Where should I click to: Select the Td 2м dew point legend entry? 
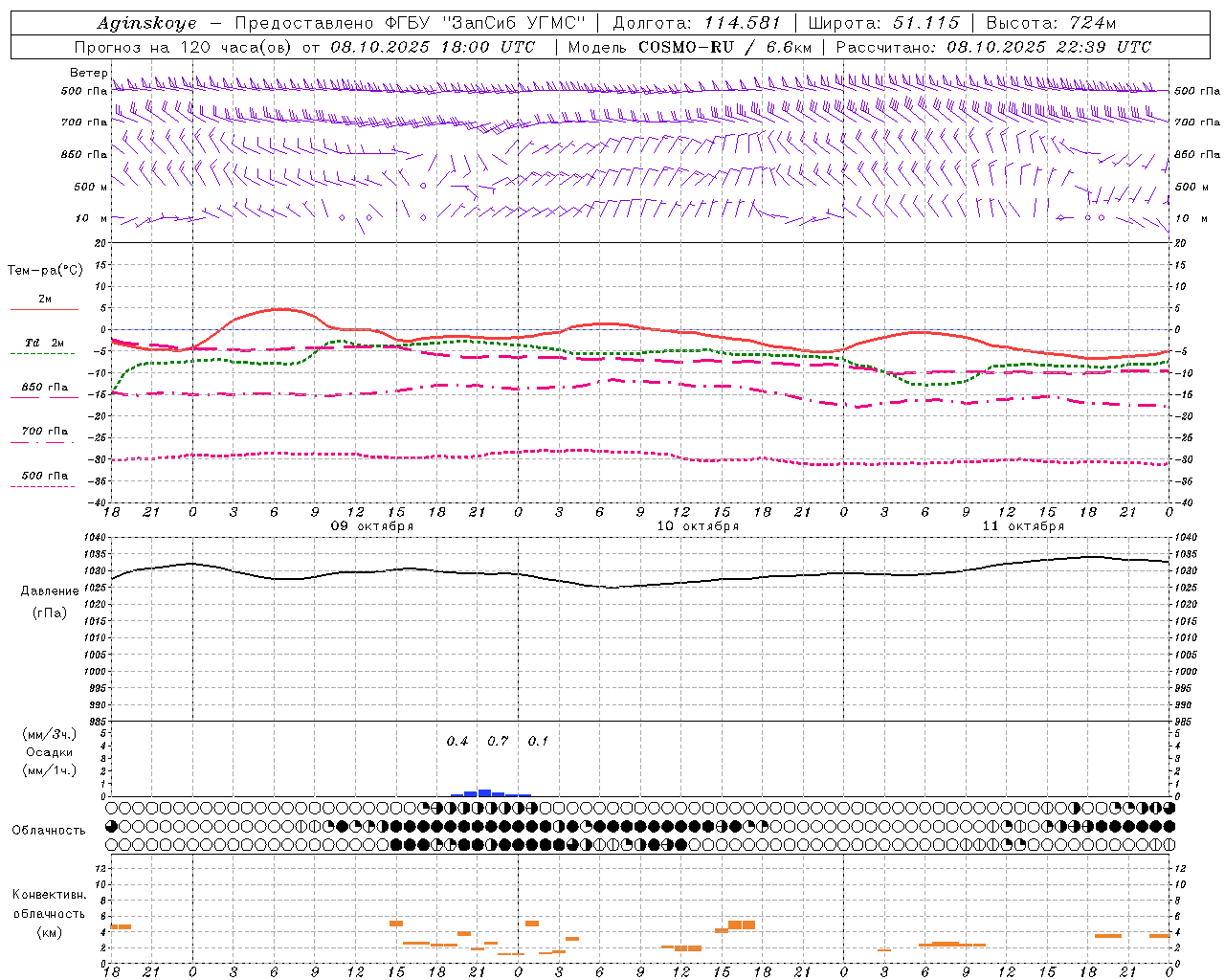click(x=45, y=343)
